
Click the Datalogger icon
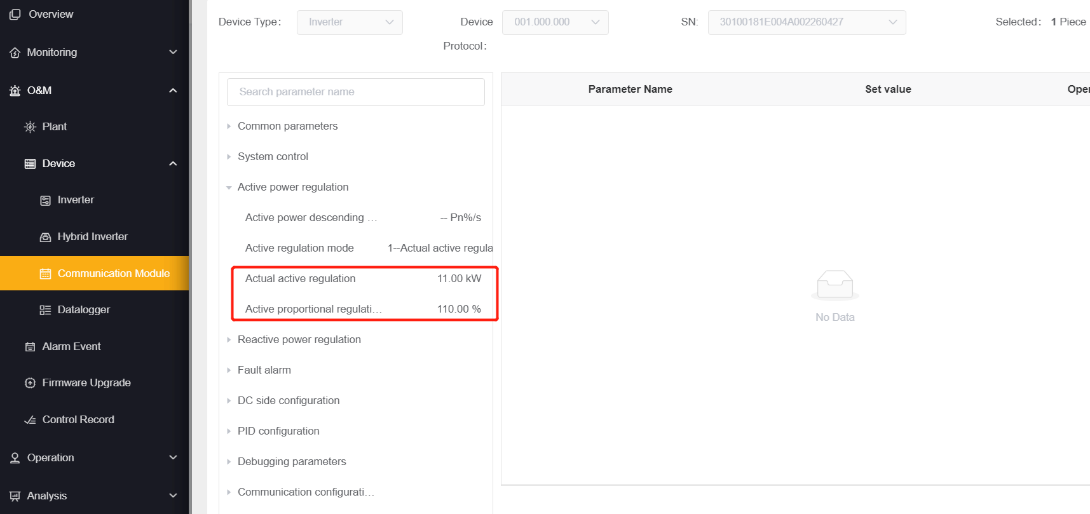pos(45,310)
